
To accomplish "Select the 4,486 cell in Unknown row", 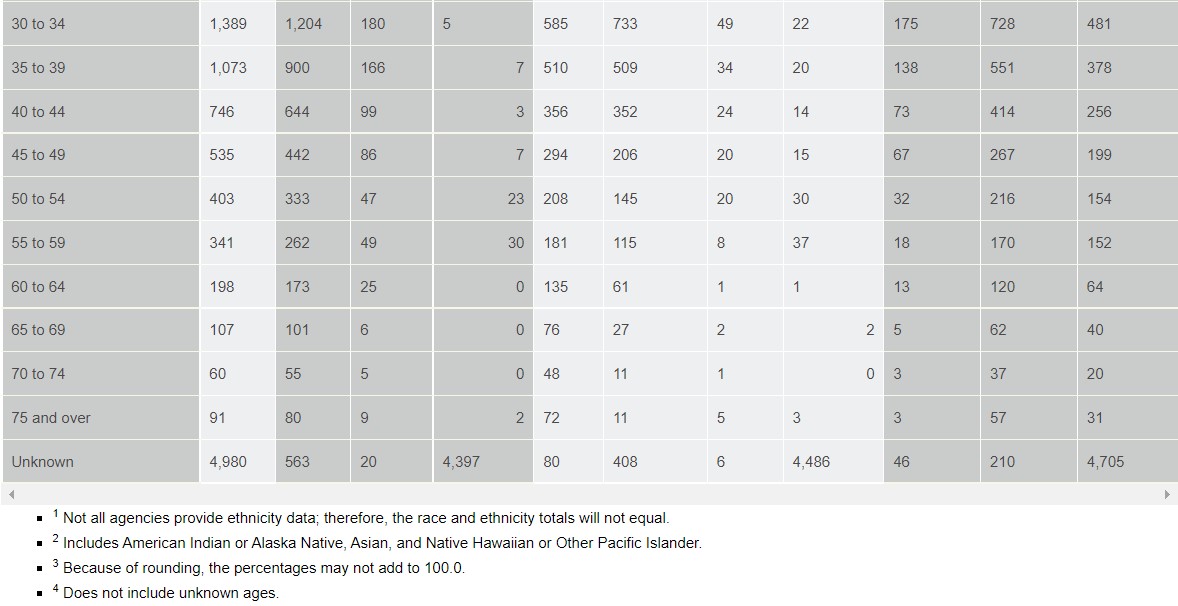I will click(833, 461).
